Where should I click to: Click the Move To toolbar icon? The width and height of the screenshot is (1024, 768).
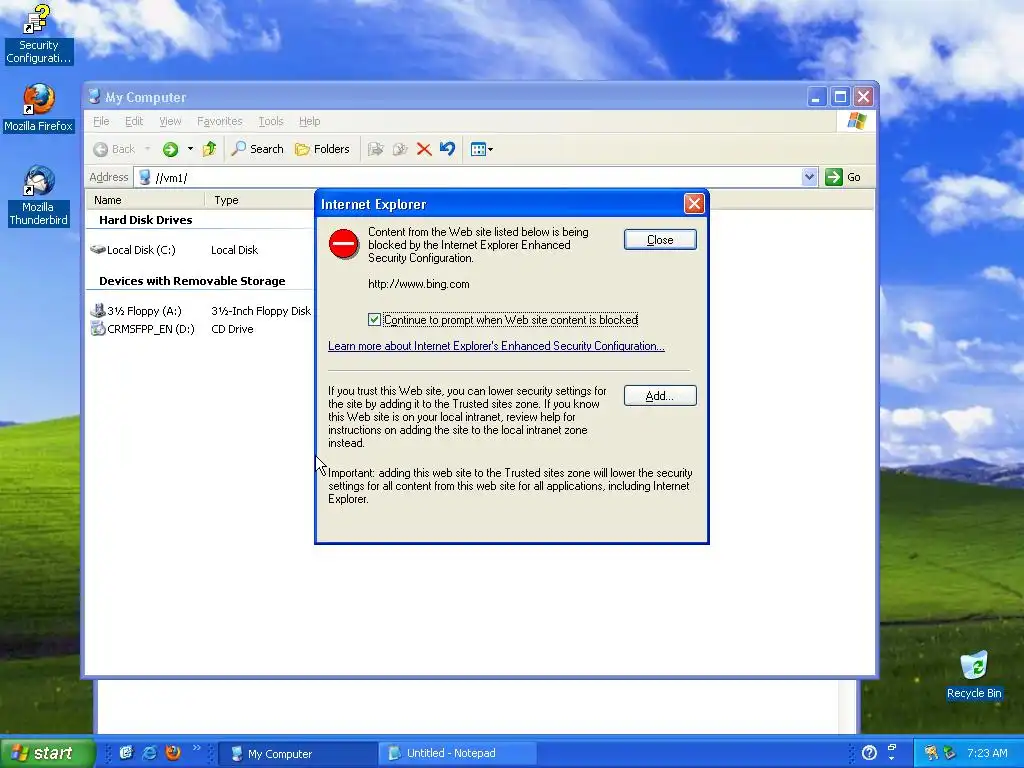coord(376,150)
